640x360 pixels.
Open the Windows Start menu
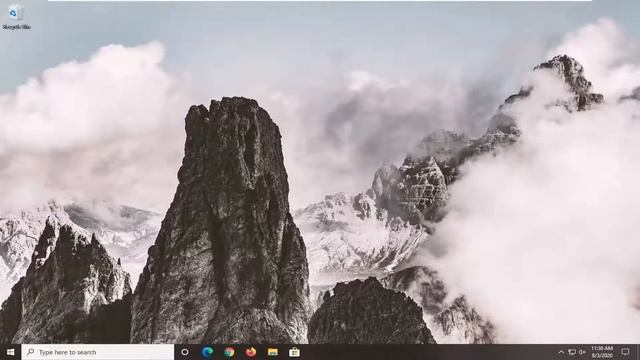click(10, 352)
